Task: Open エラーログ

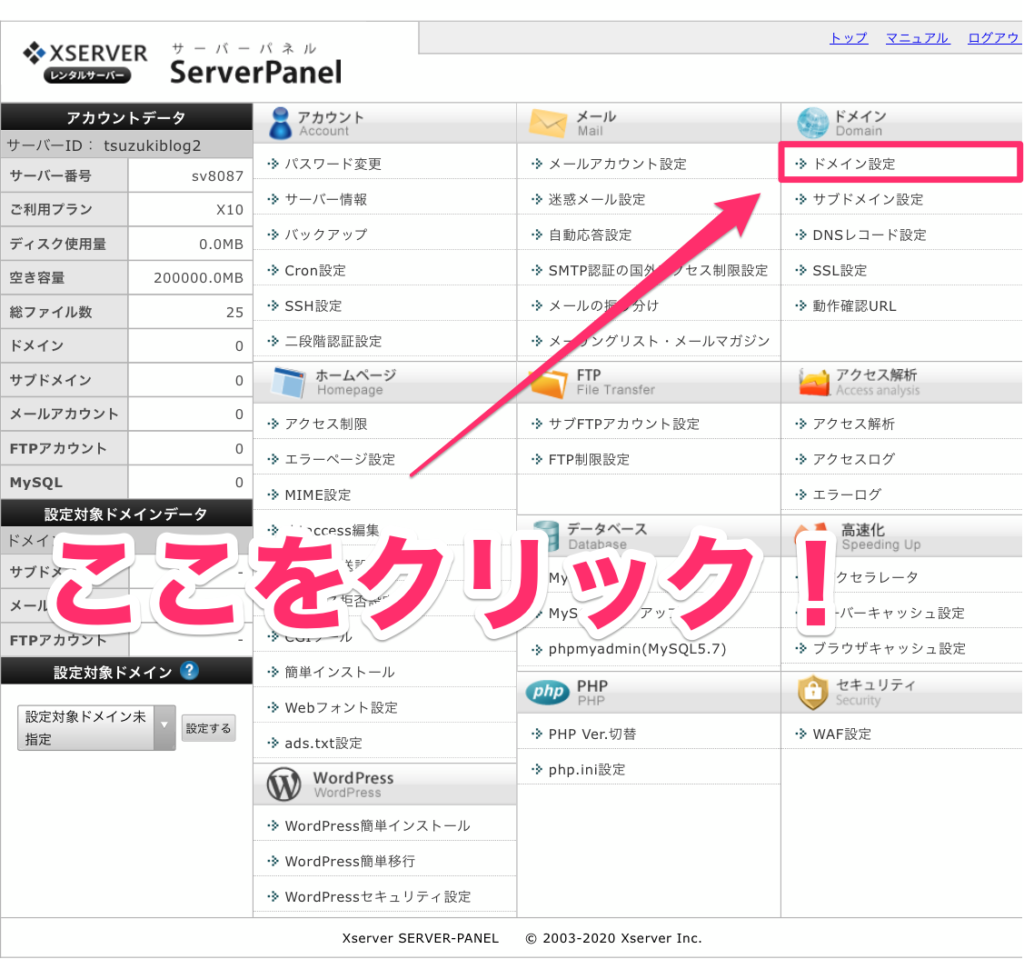Action: pyautogui.click(x=846, y=495)
